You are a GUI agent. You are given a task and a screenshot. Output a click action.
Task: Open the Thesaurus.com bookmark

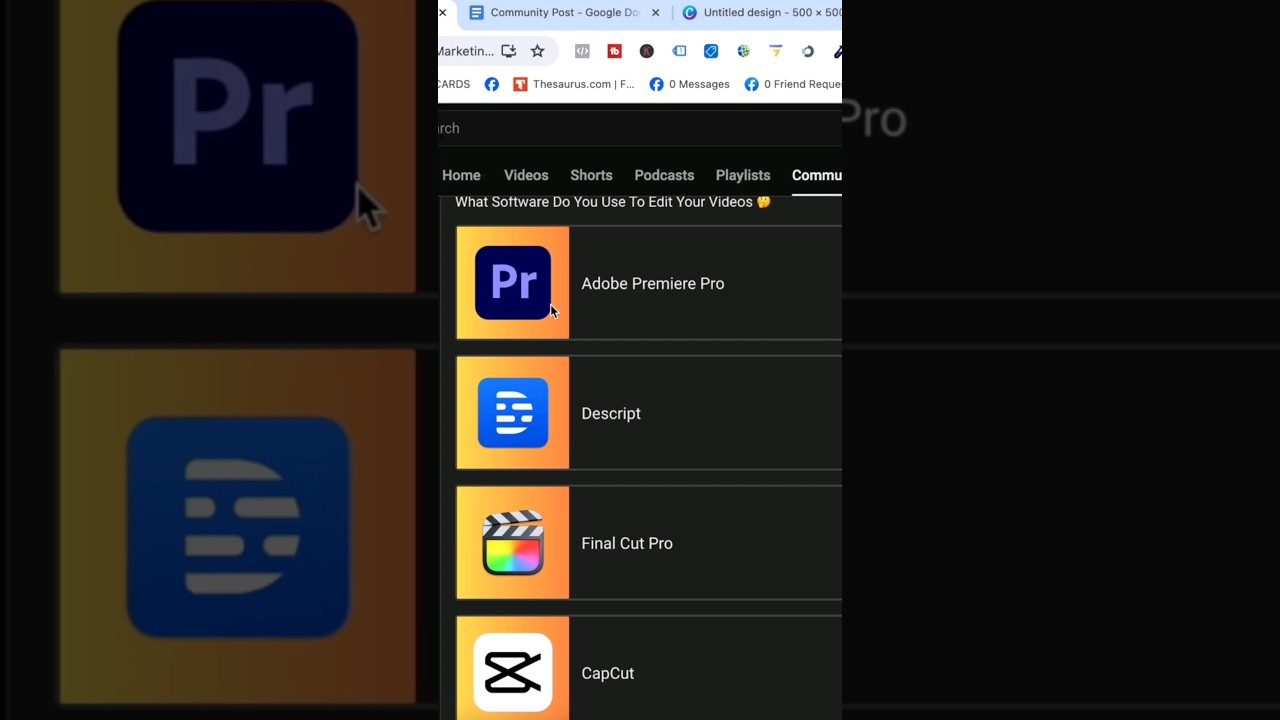574,84
